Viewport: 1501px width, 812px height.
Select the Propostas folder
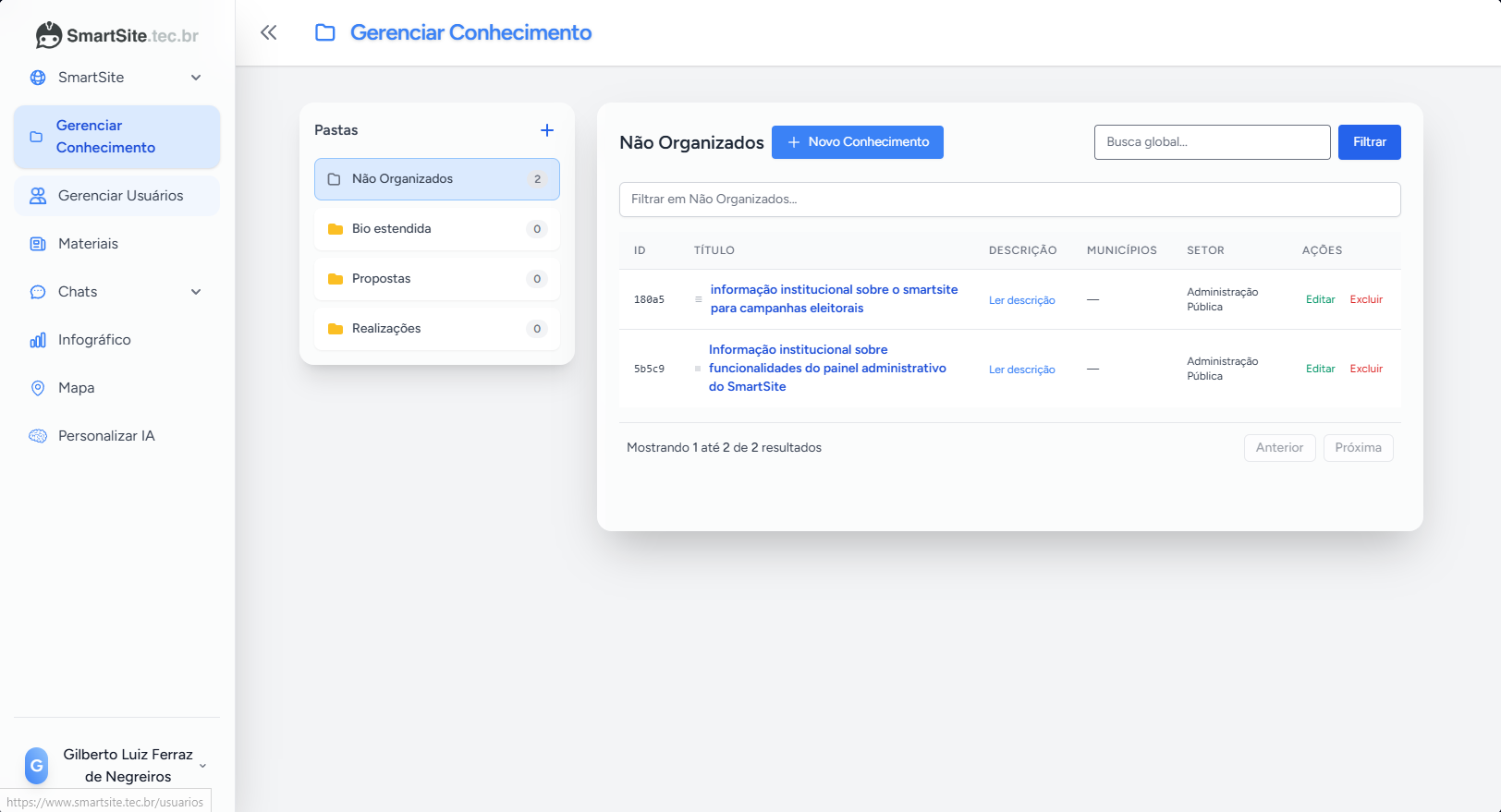[x=437, y=279]
